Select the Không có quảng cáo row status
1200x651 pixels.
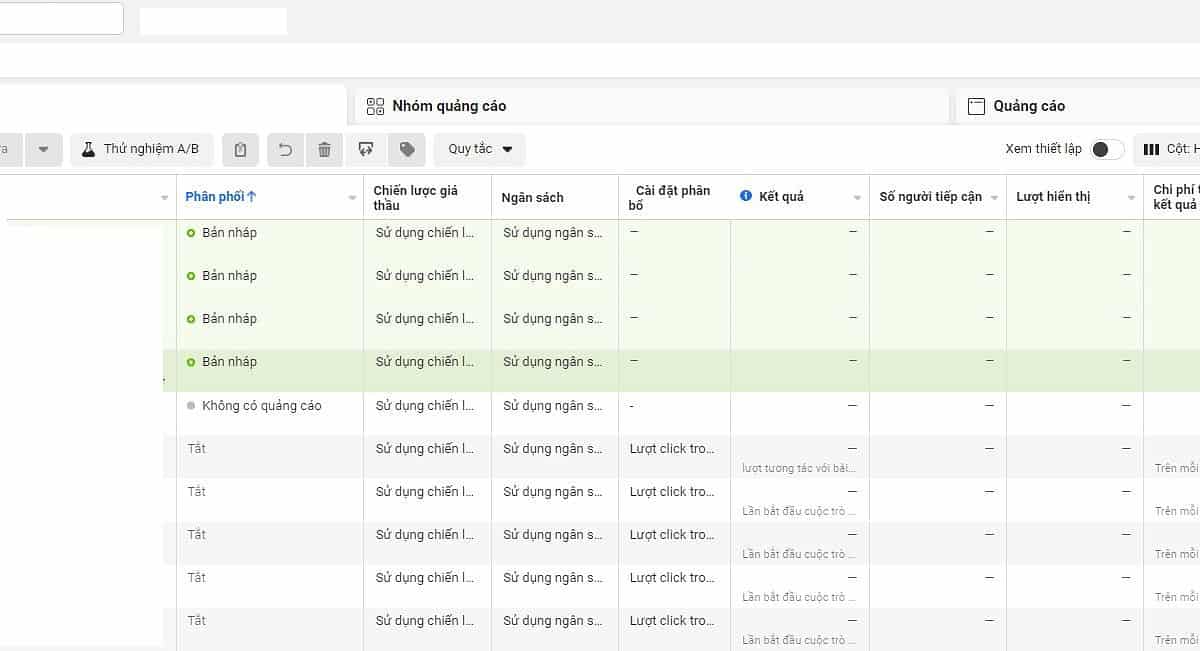coord(261,406)
